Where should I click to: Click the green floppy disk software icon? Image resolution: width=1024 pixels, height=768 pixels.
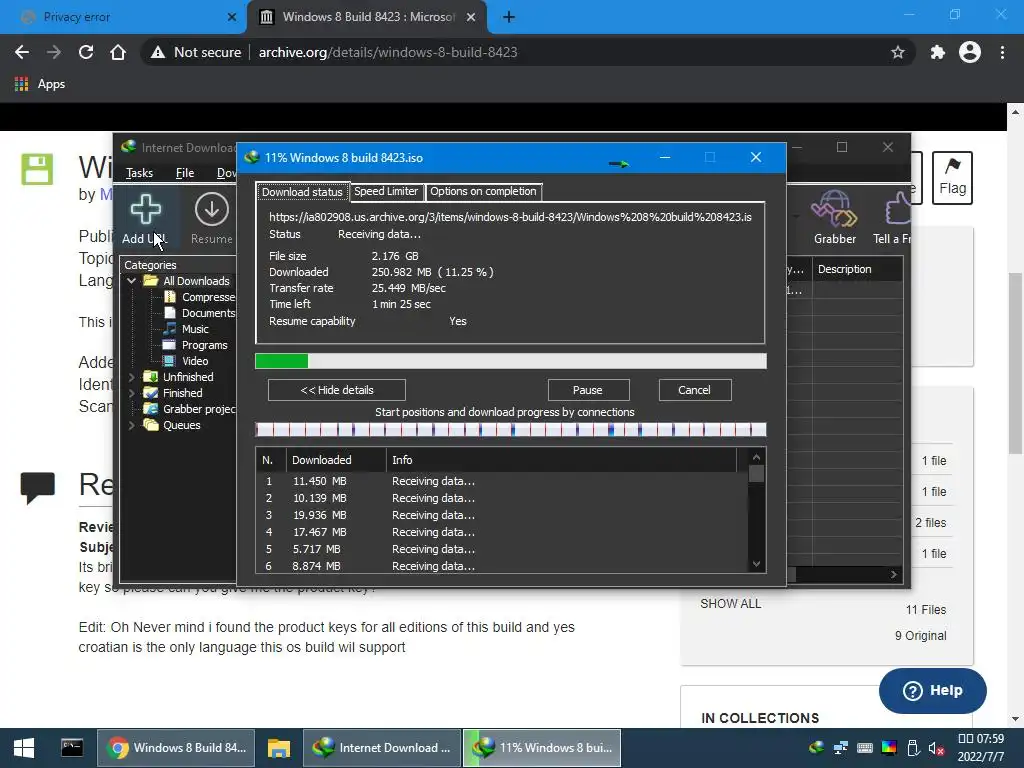[37, 169]
